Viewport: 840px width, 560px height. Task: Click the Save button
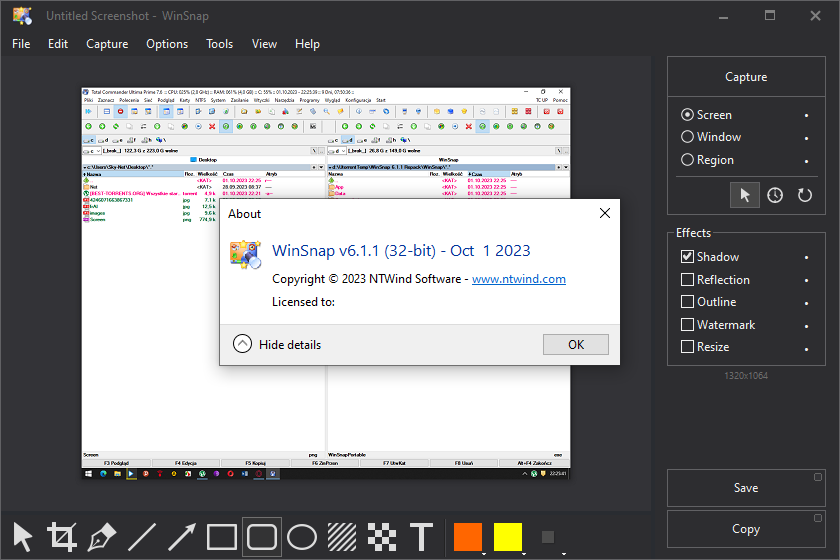pyautogui.click(x=746, y=488)
